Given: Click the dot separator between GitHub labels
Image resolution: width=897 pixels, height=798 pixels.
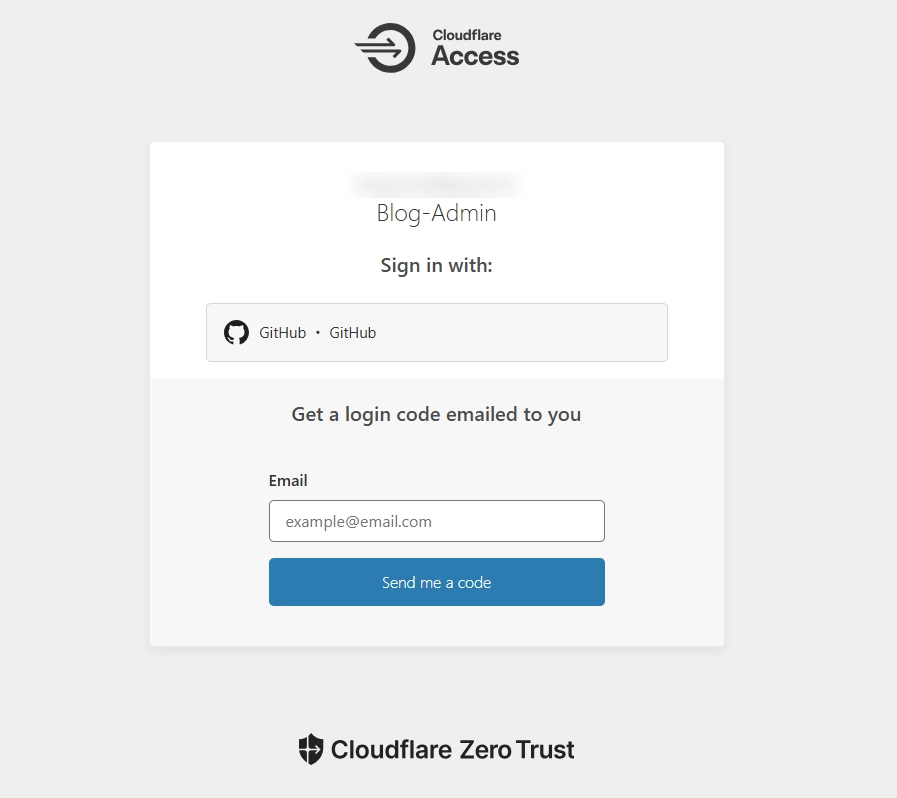Looking at the screenshot, I should click(318, 333).
